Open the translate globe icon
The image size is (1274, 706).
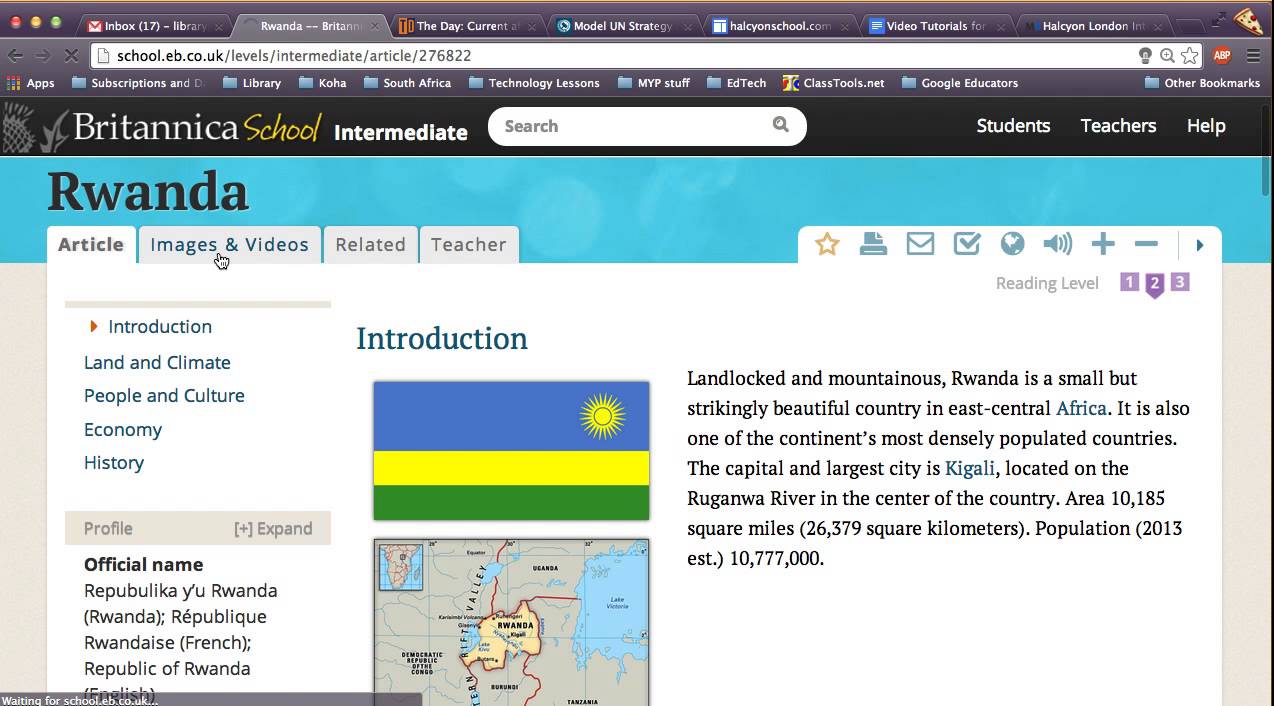(1012, 244)
